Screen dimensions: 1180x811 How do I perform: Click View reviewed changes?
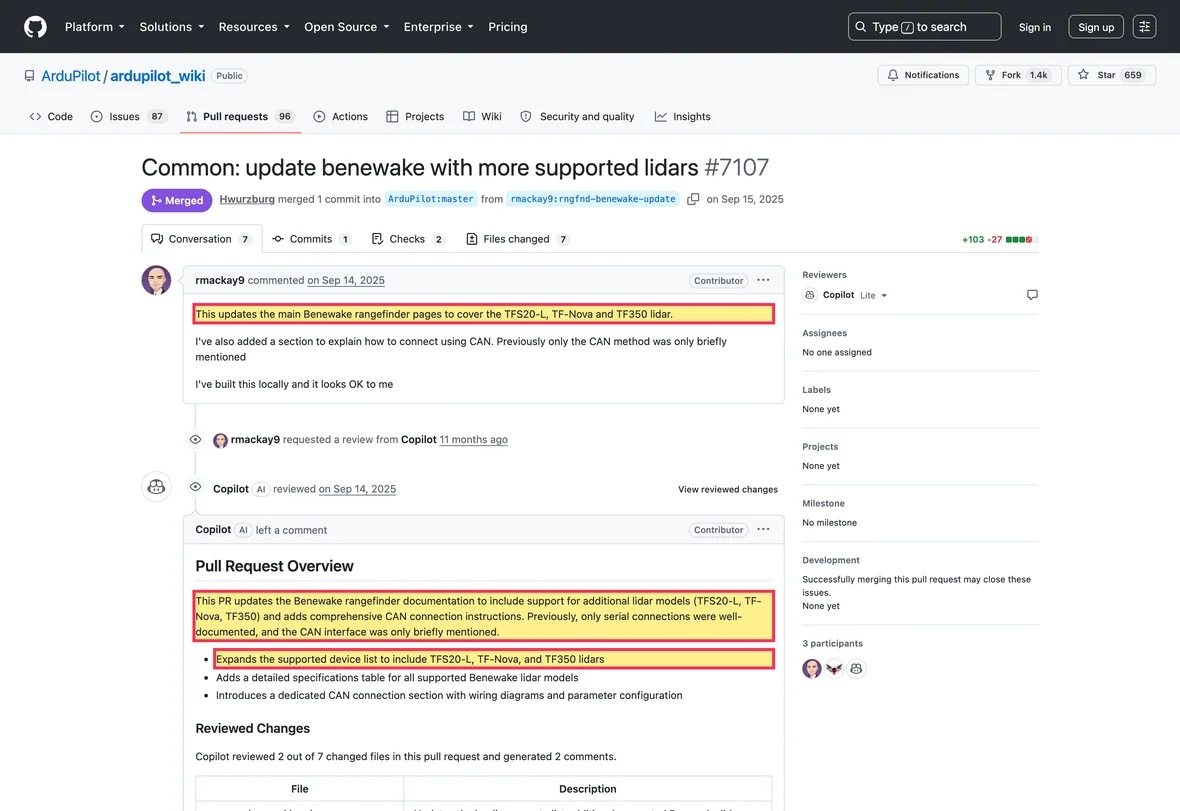pyautogui.click(x=728, y=490)
